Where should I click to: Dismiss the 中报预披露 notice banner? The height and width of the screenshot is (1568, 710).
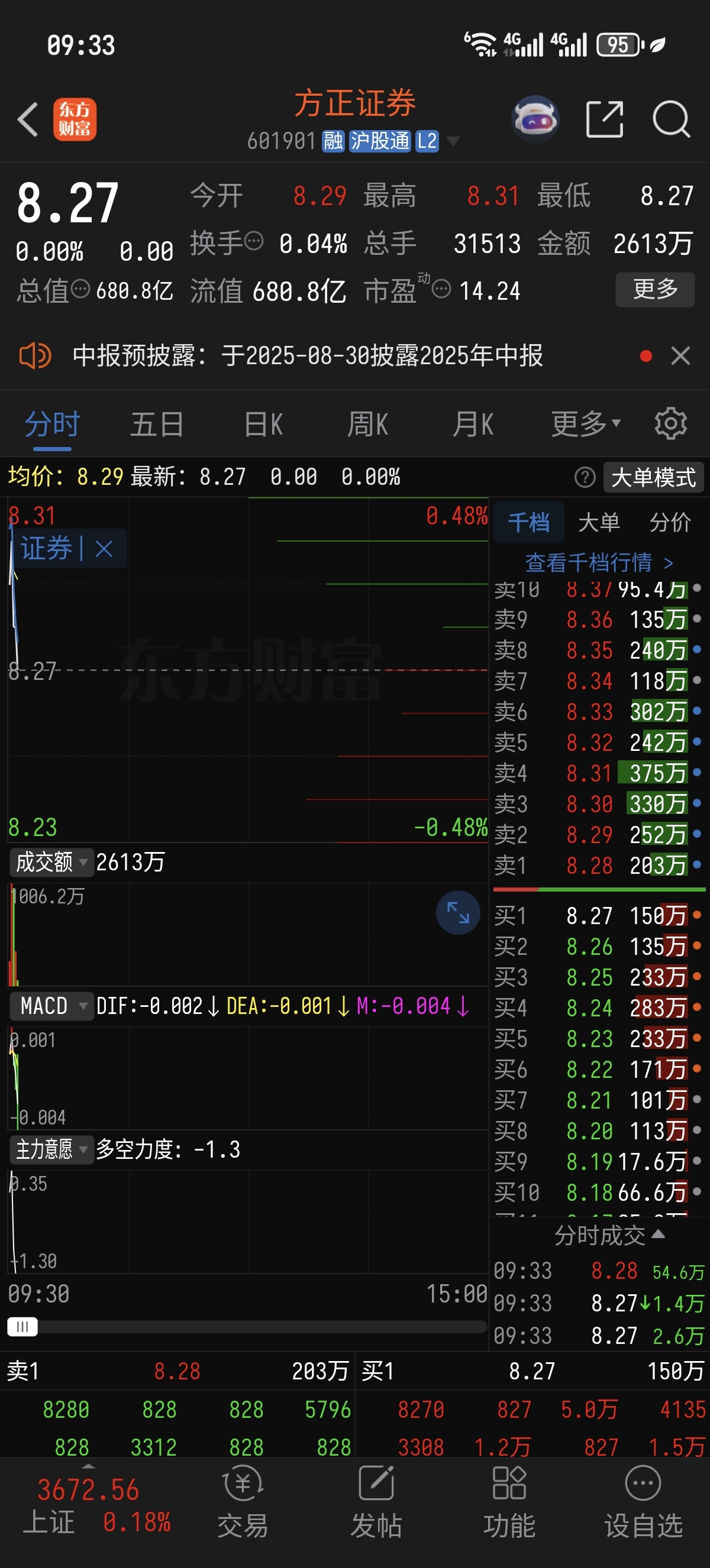click(x=680, y=355)
